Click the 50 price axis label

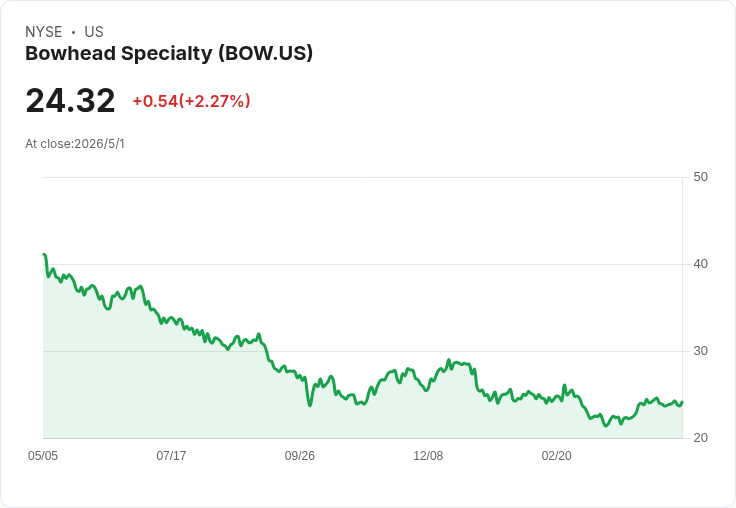click(700, 177)
